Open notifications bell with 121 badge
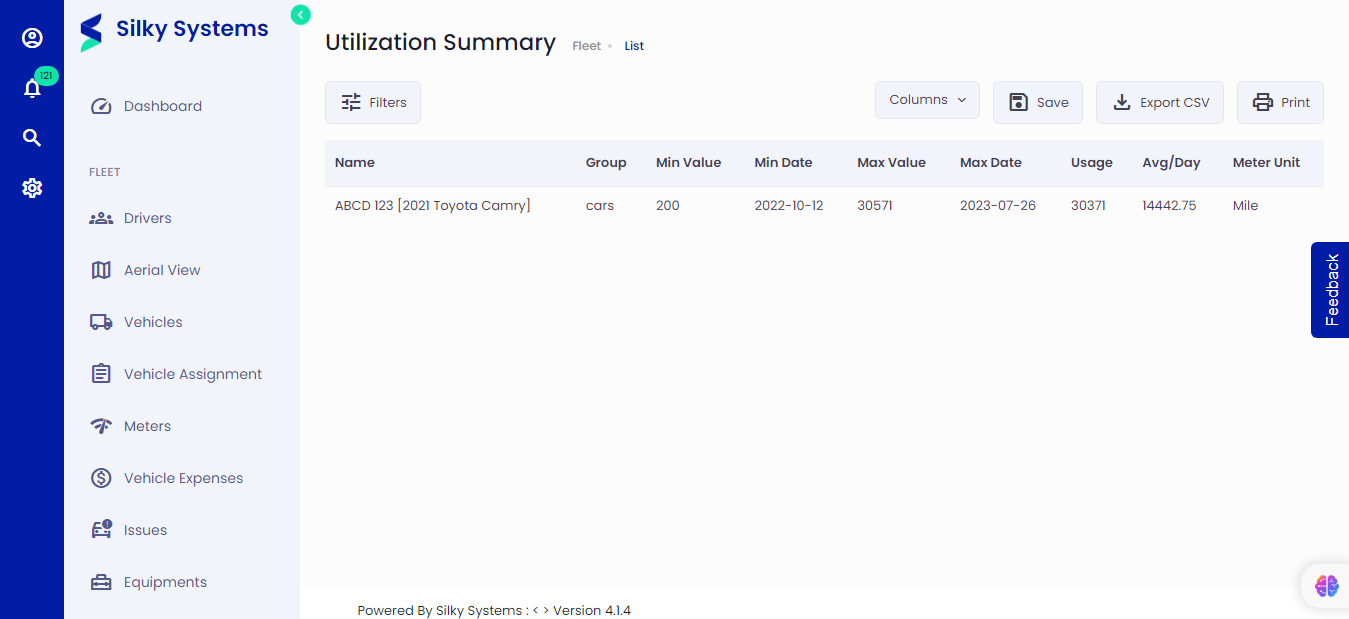The width and height of the screenshot is (1349, 619). click(32, 88)
